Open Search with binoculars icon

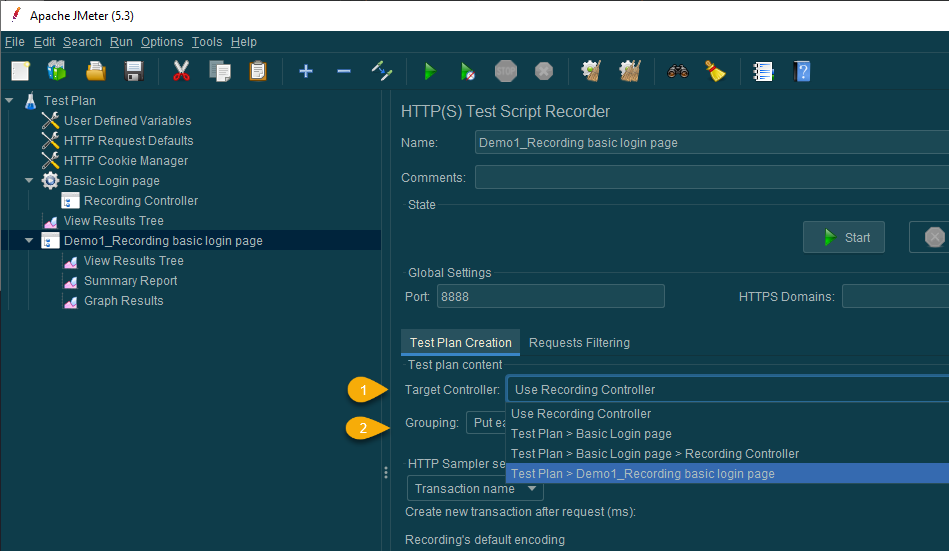(x=678, y=71)
